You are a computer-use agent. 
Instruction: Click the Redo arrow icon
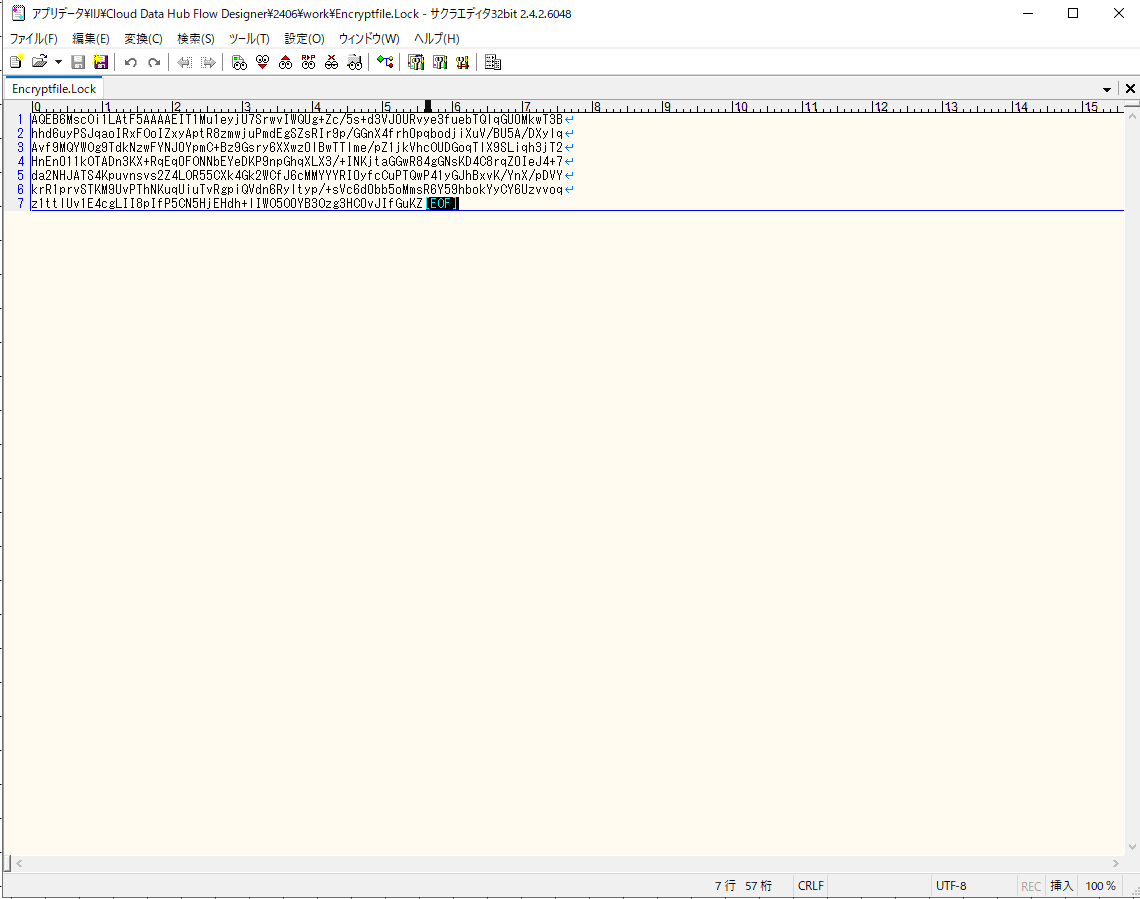point(154,62)
